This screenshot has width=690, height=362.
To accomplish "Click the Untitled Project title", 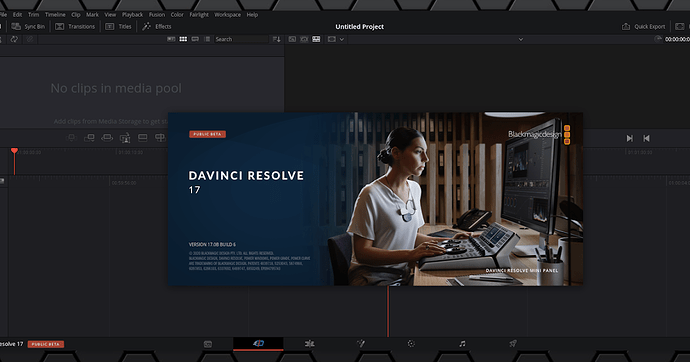I will (360, 27).
